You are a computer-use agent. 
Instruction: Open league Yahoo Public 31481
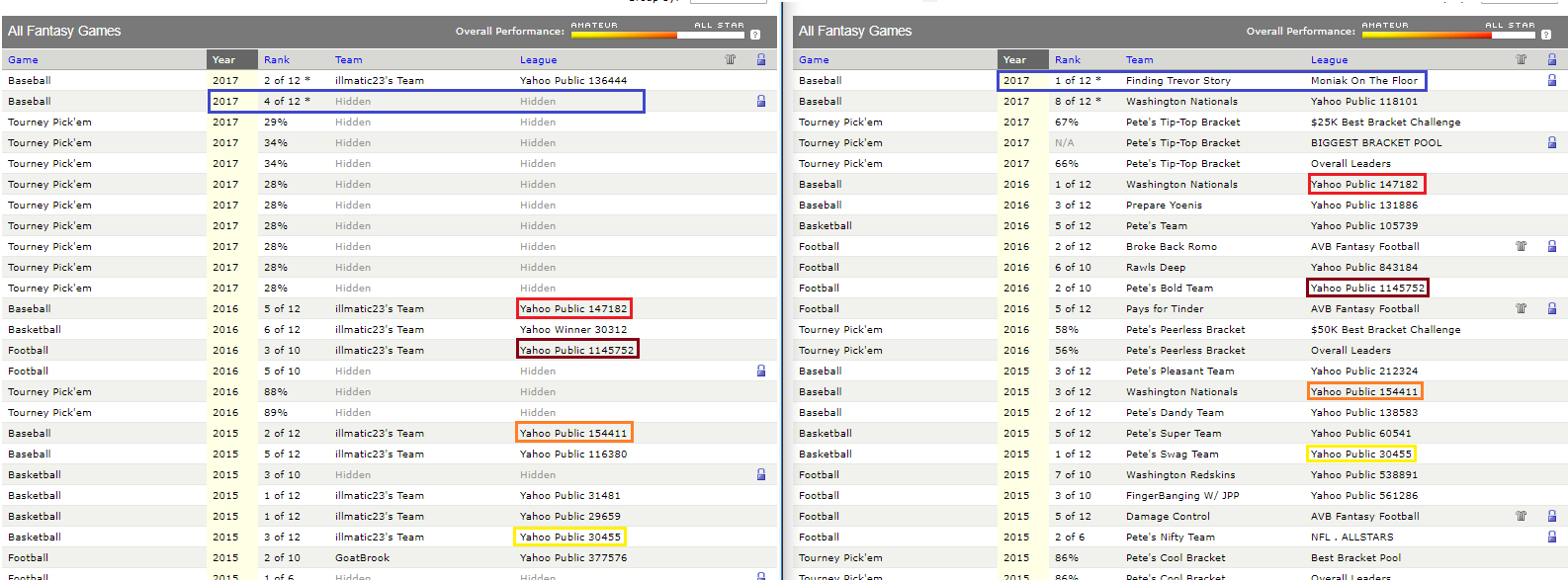570,496
